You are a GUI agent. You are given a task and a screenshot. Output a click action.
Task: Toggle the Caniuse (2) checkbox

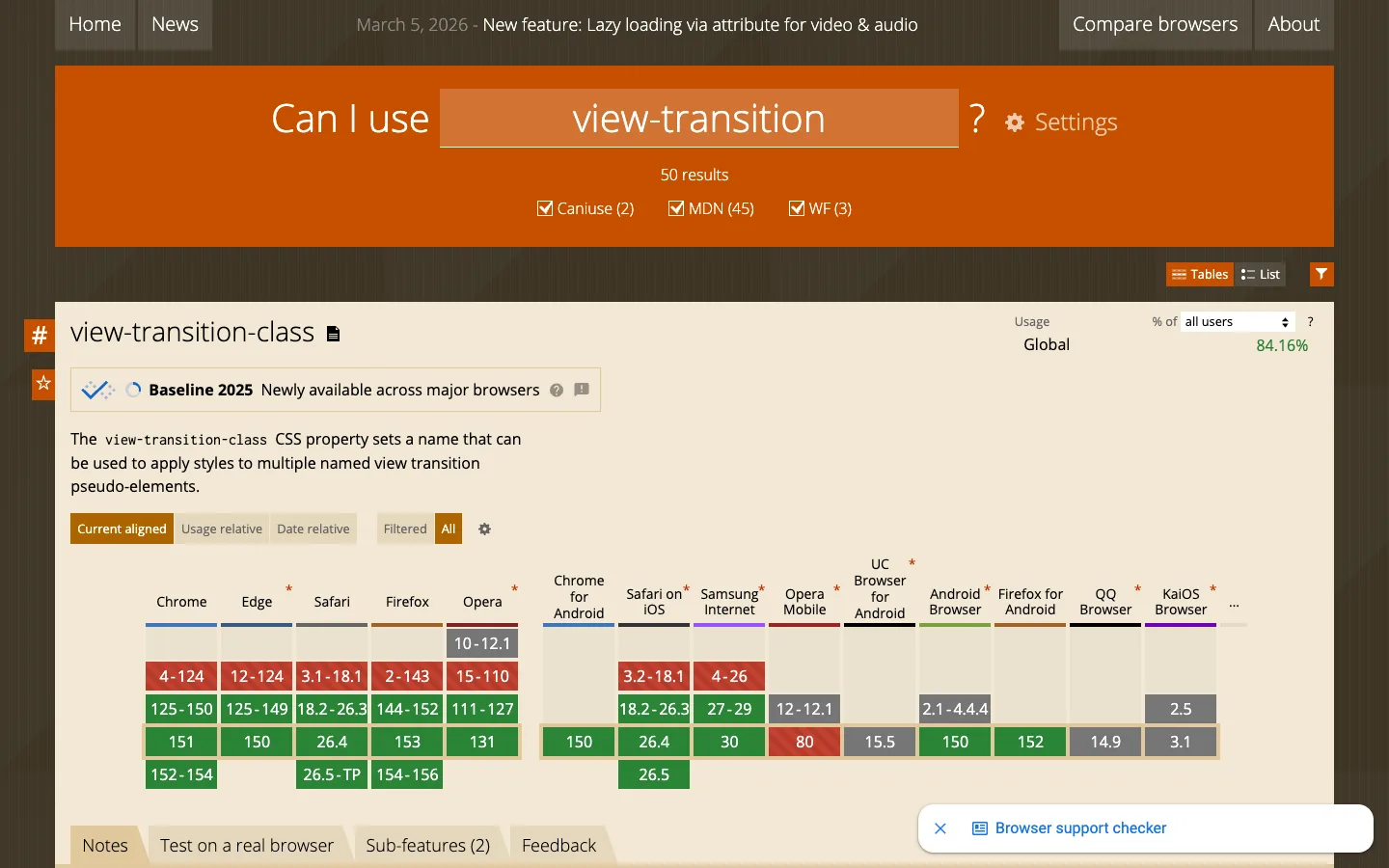coord(545,208)
